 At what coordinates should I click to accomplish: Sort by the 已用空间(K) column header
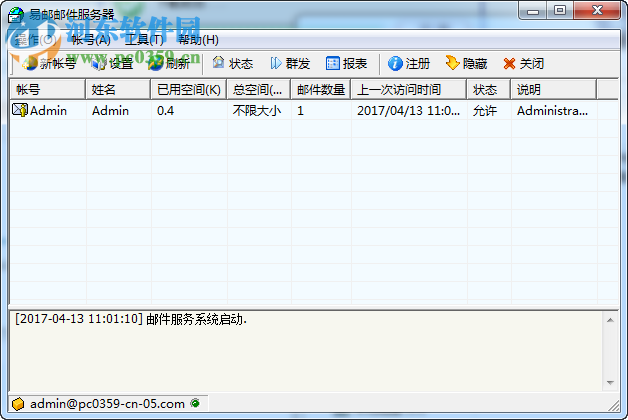[x=189, y=89]
